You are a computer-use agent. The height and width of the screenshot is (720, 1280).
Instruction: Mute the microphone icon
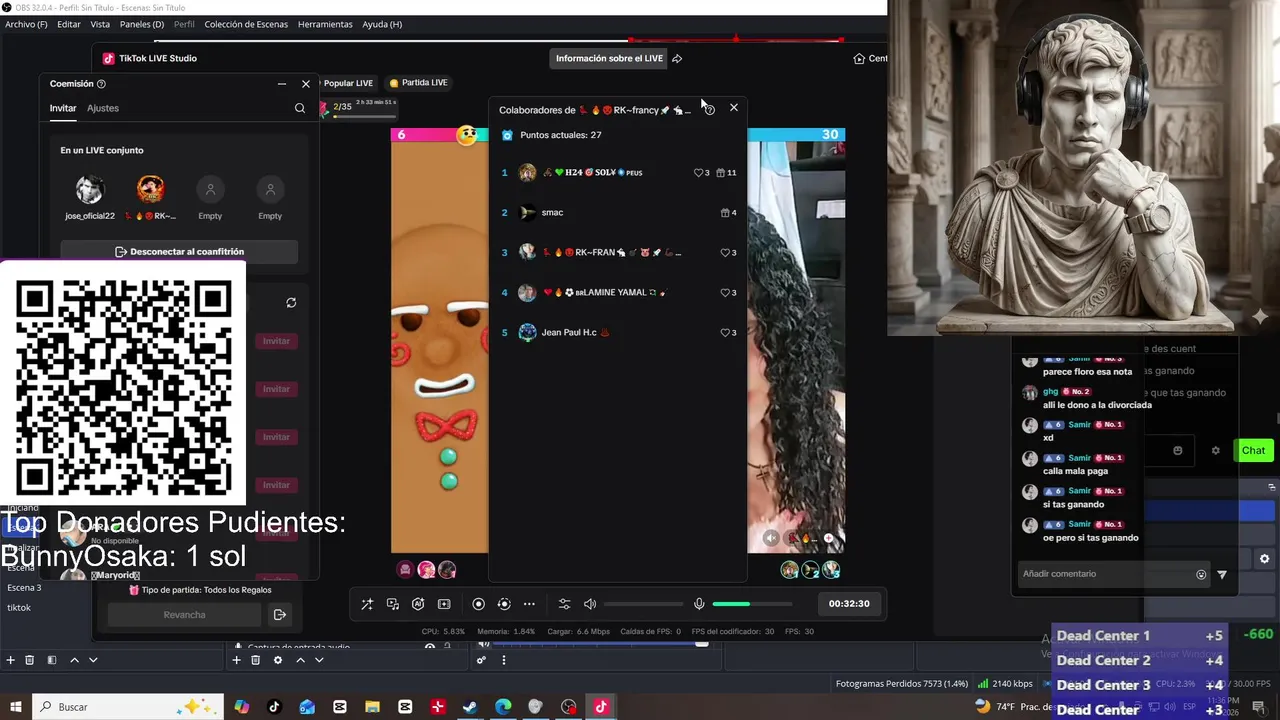699,604
